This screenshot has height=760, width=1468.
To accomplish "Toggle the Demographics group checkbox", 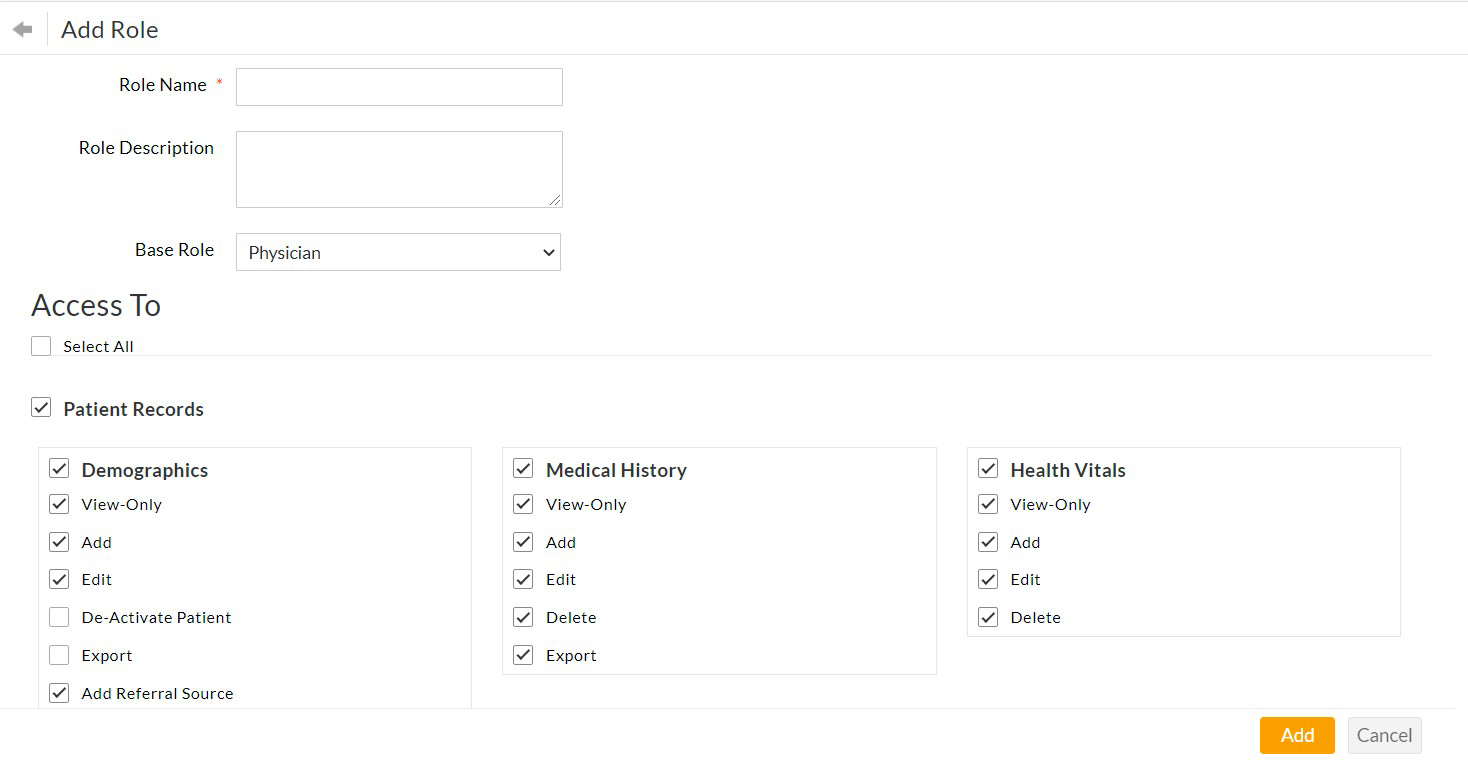I will (59, 469).
